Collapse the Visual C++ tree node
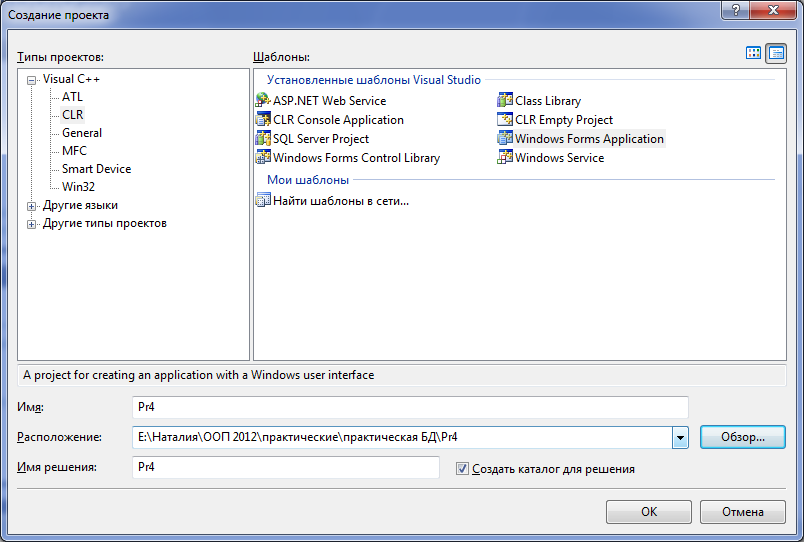 pyautogui.click(x=32, y=80)
